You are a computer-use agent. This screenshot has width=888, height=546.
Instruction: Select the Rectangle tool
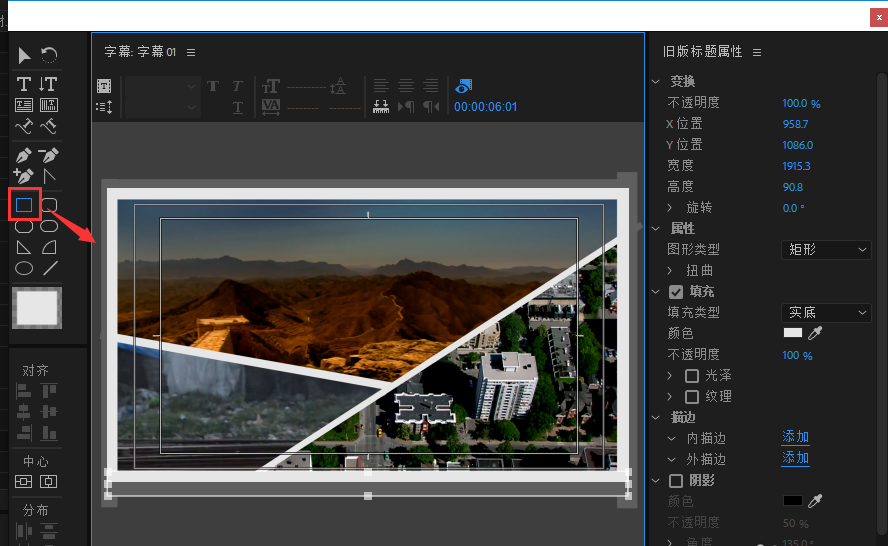pyautogui.click(x=24, y=205)
